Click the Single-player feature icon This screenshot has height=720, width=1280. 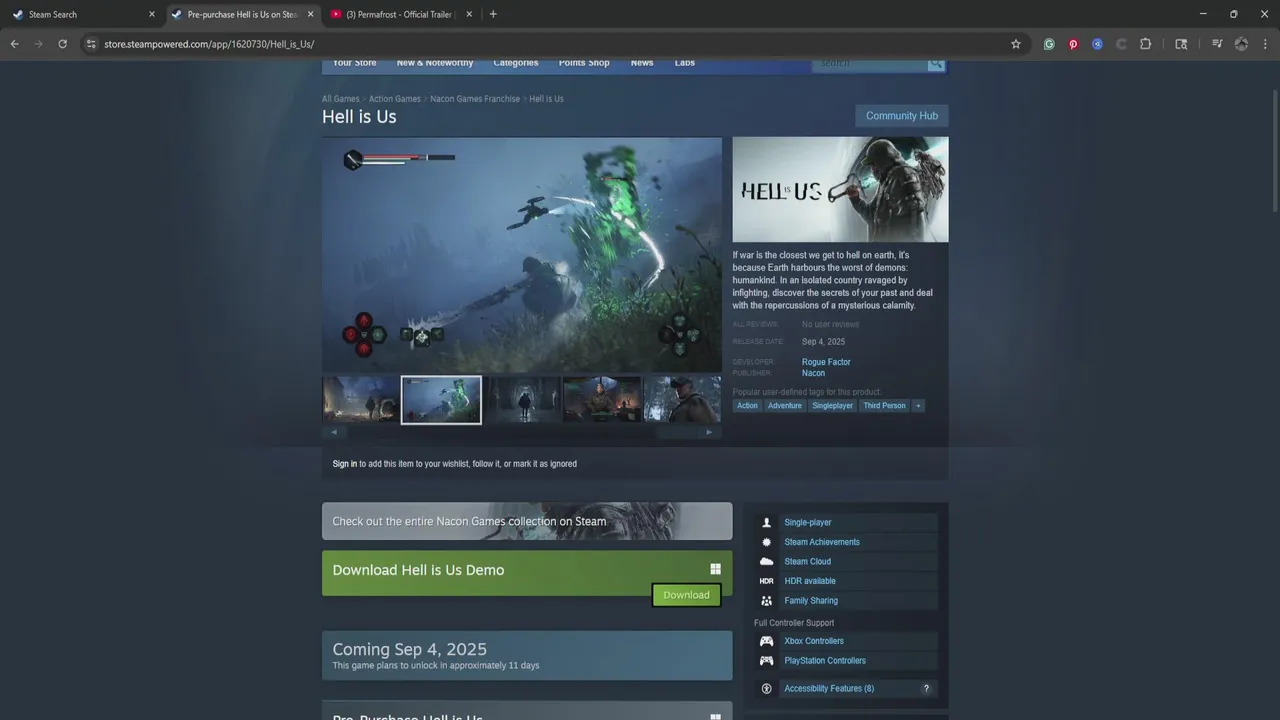pos(767,522)
